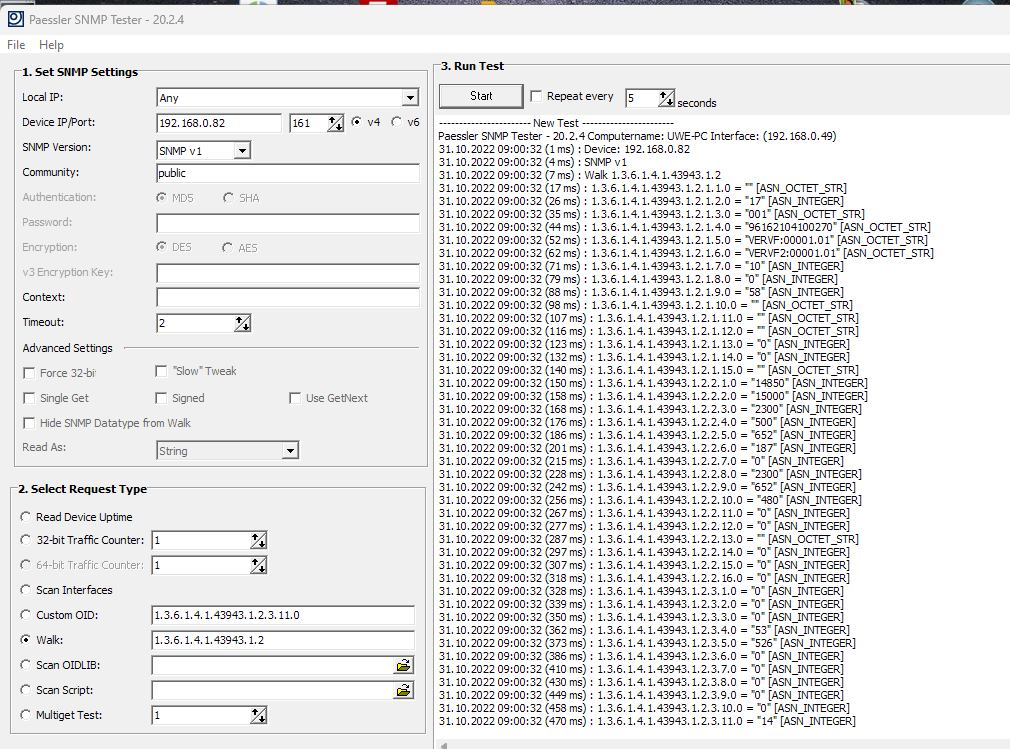Image resolution: width=1010 pixels, height=749 pixels.
Task: Click the Scan Script path field
Action: (x=272, y=690)
